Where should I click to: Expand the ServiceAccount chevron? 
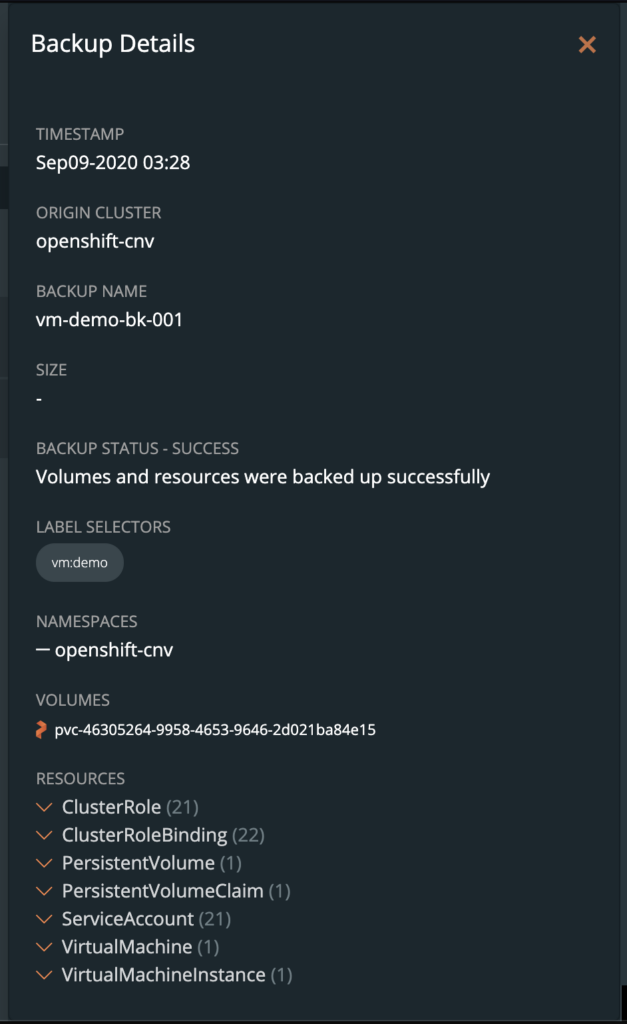click(44, 919)
